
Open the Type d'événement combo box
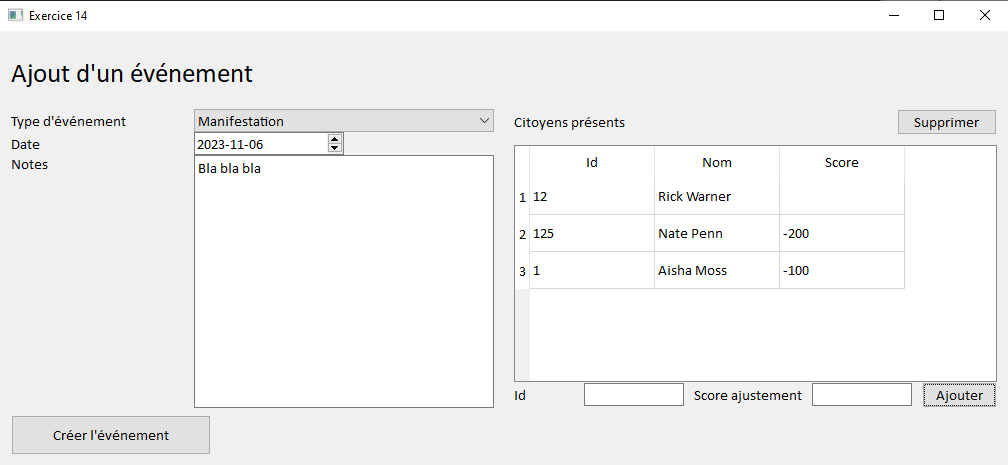[x=344, y=121]
